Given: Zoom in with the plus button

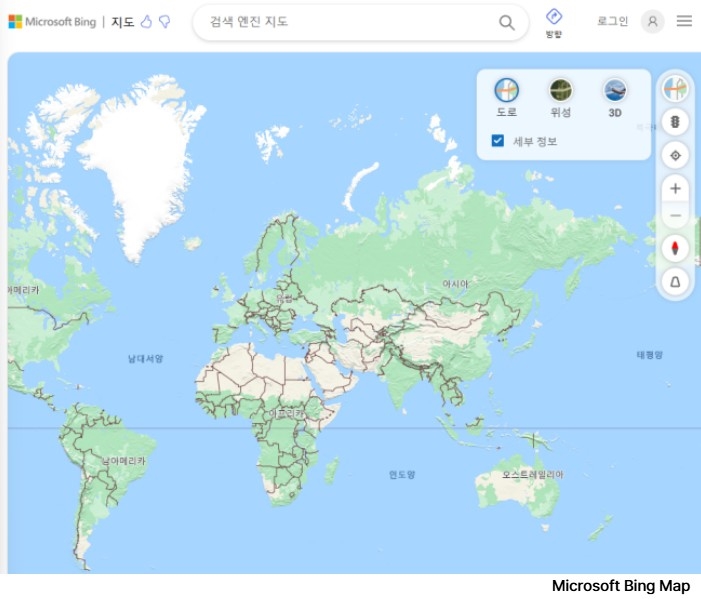Looking at the screenshot, I should pyautogui.click(x=676, y=188).
